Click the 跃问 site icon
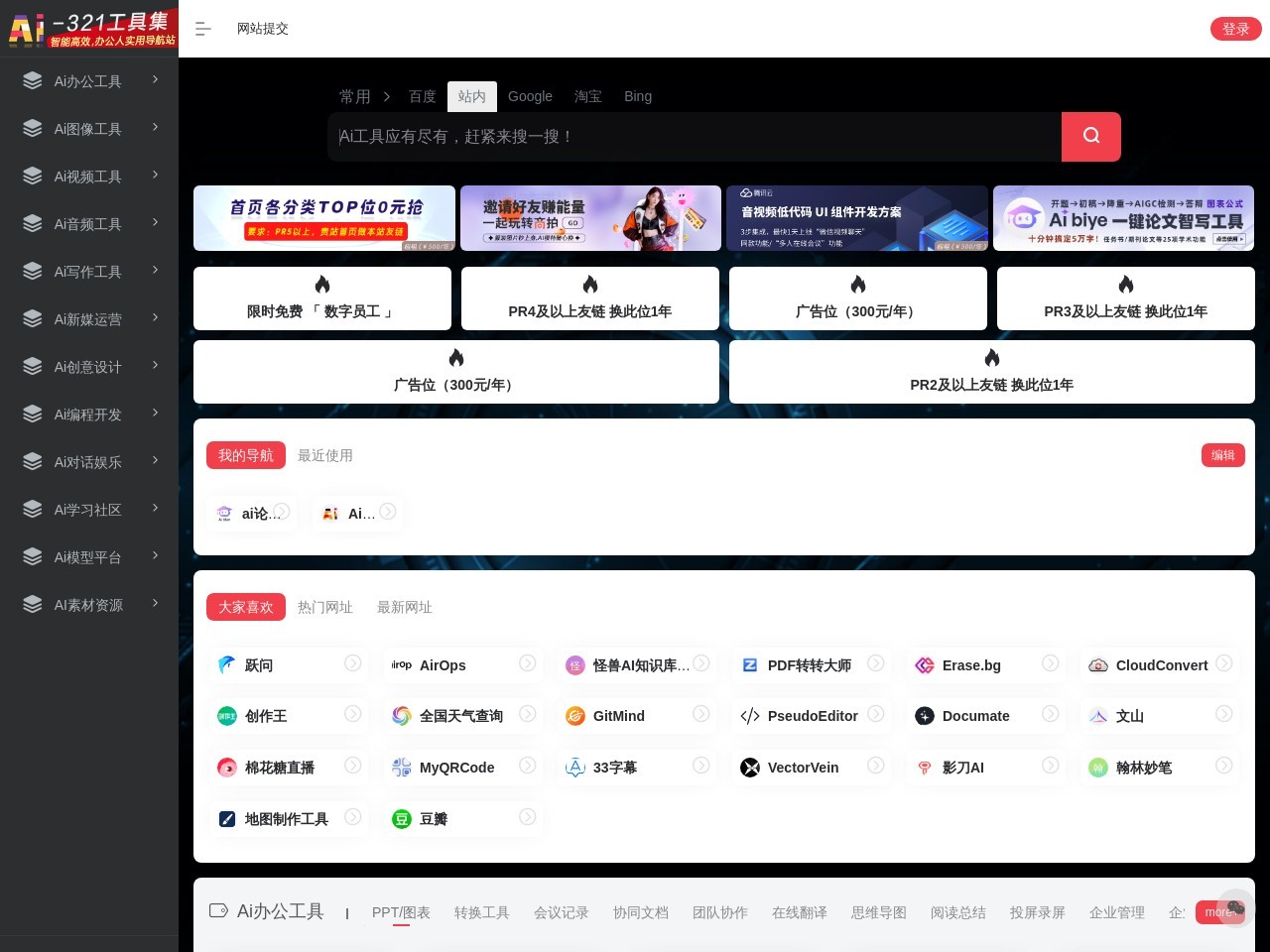Image resolution: width=1270 pixels, height=952 pixels. [227, 665]
